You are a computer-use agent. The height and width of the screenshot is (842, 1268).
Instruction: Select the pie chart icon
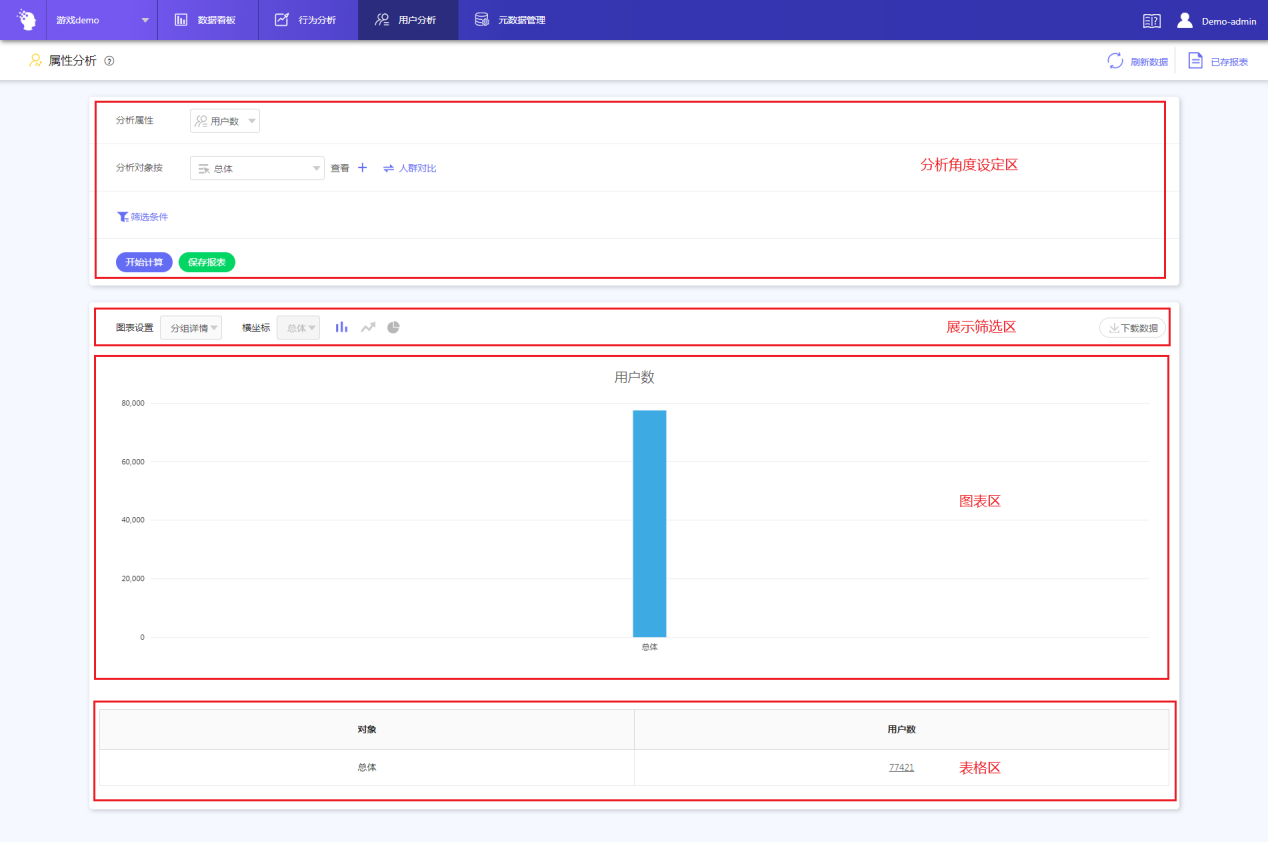coord(394,327)
